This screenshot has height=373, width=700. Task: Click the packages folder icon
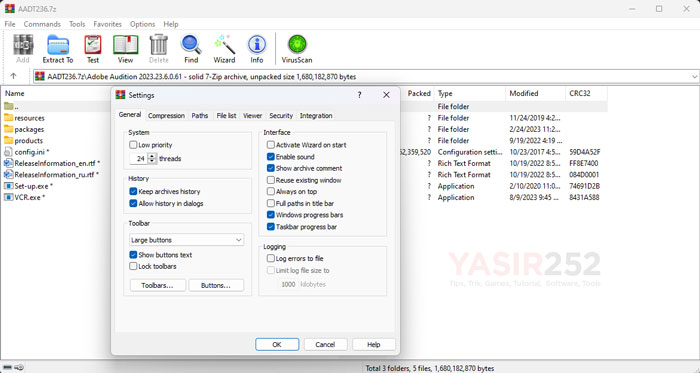pos(8,129)
